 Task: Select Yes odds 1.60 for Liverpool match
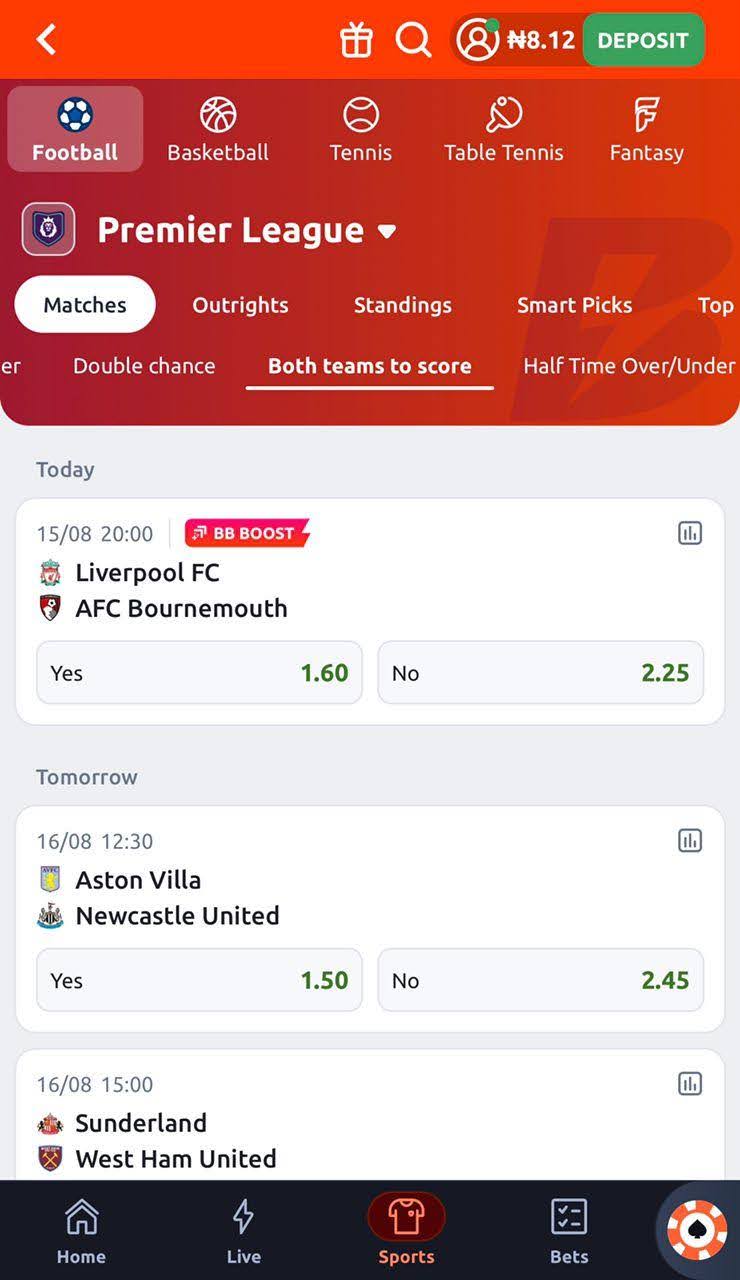pyautogui.click(x=199, y=672)
